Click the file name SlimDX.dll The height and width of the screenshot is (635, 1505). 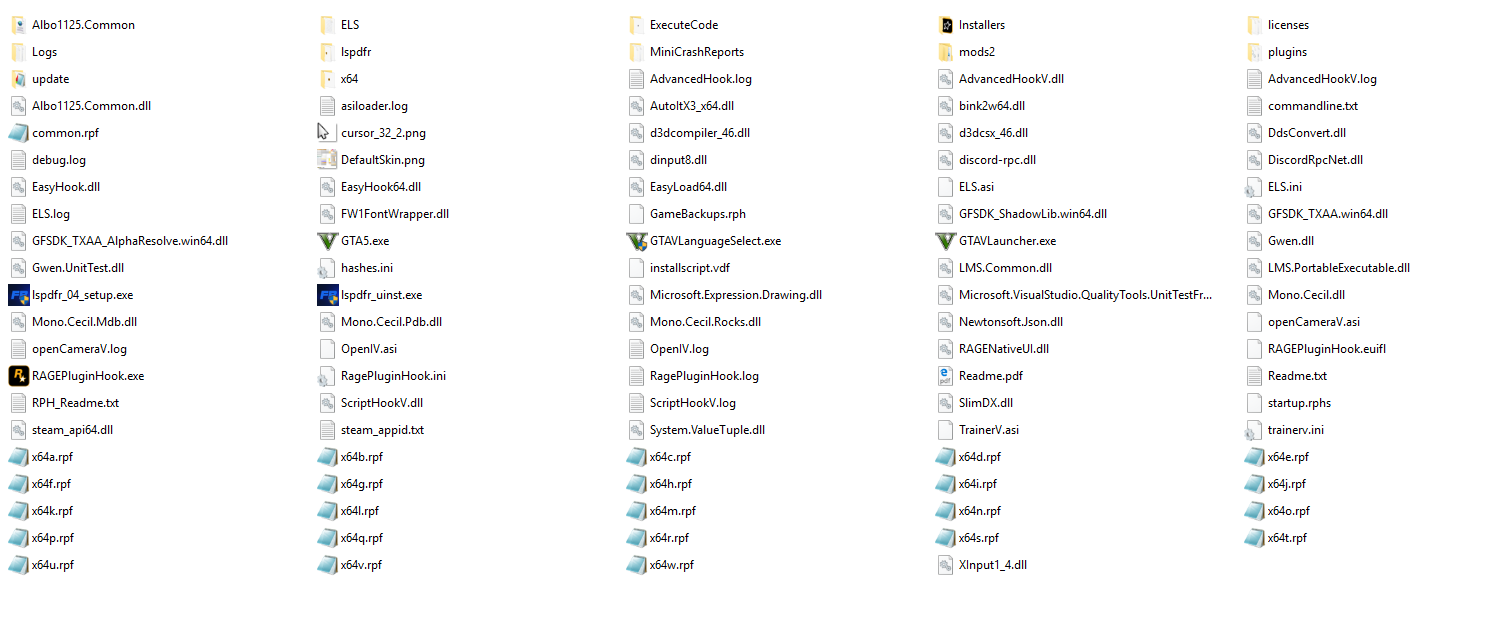tap(986, 403)
